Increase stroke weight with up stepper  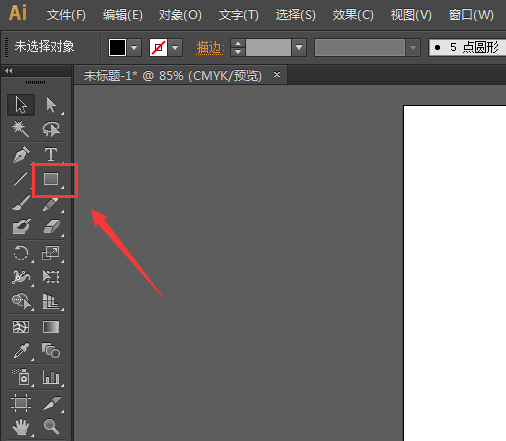[238, 43]
